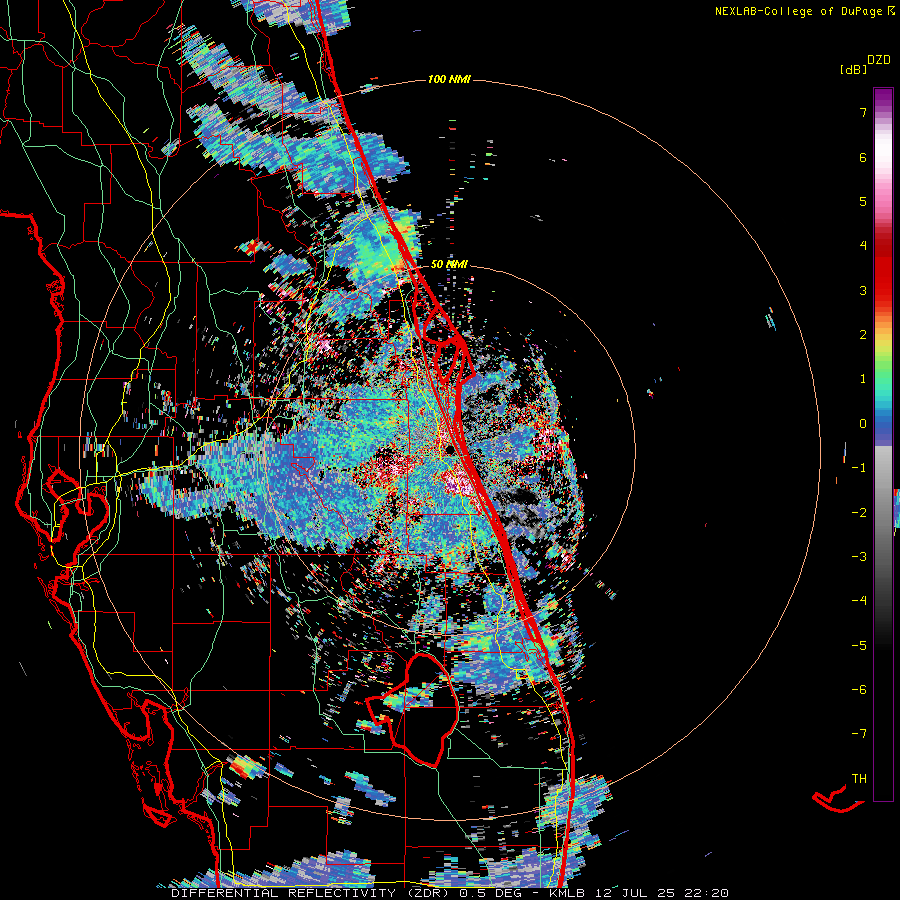Image resolution: width=900 pixels, height=900 pixels.
Task: Click the 7 tick label on the scale
Action: click(x=863, y=112)
